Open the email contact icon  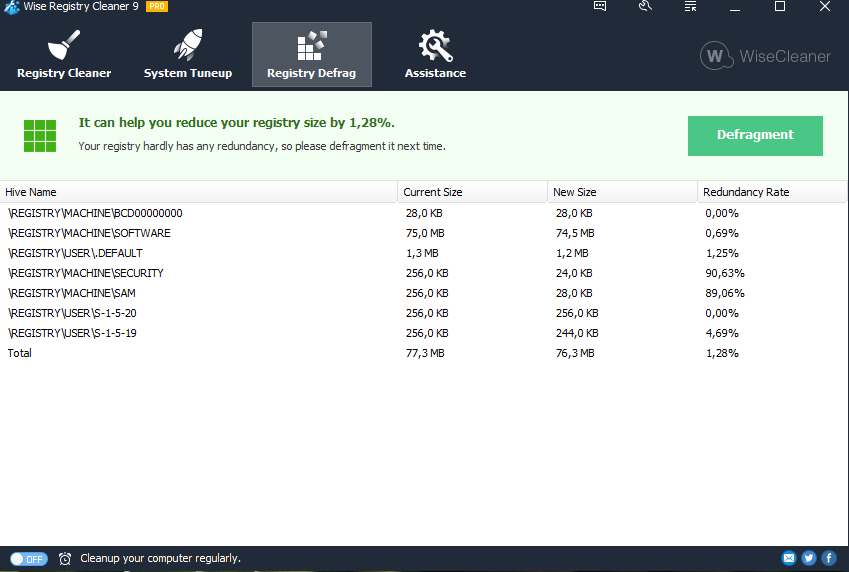pos(789,558)
